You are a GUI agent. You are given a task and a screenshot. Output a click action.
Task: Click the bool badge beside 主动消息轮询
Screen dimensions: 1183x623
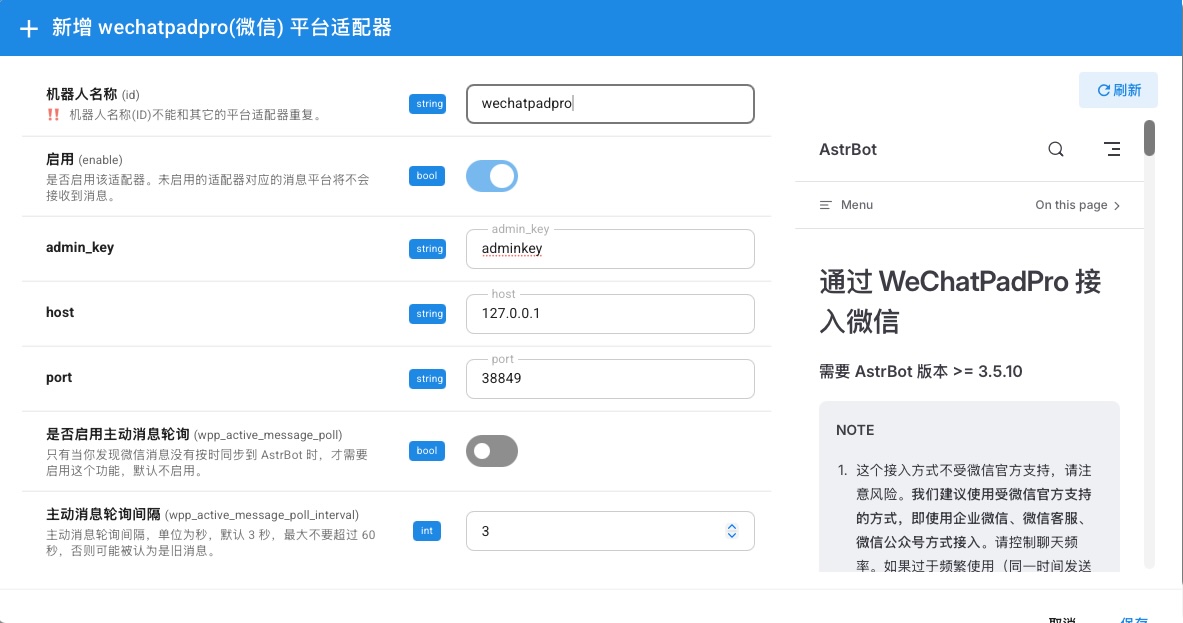[426, 451]
